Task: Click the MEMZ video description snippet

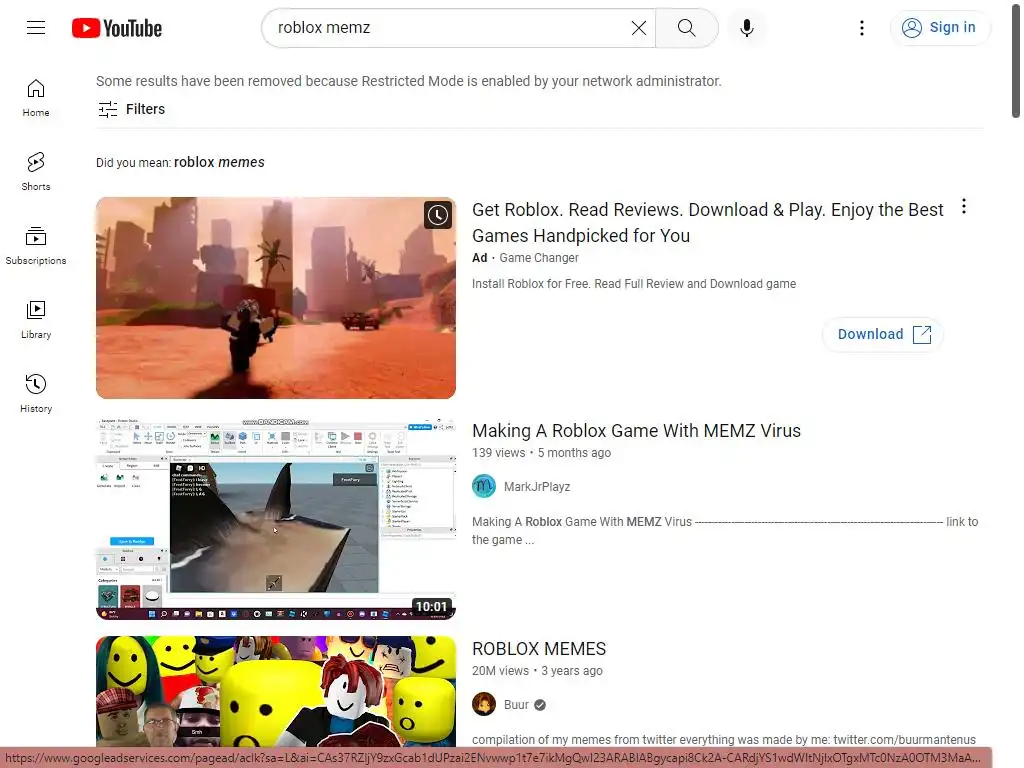Action: click(725, 531)
